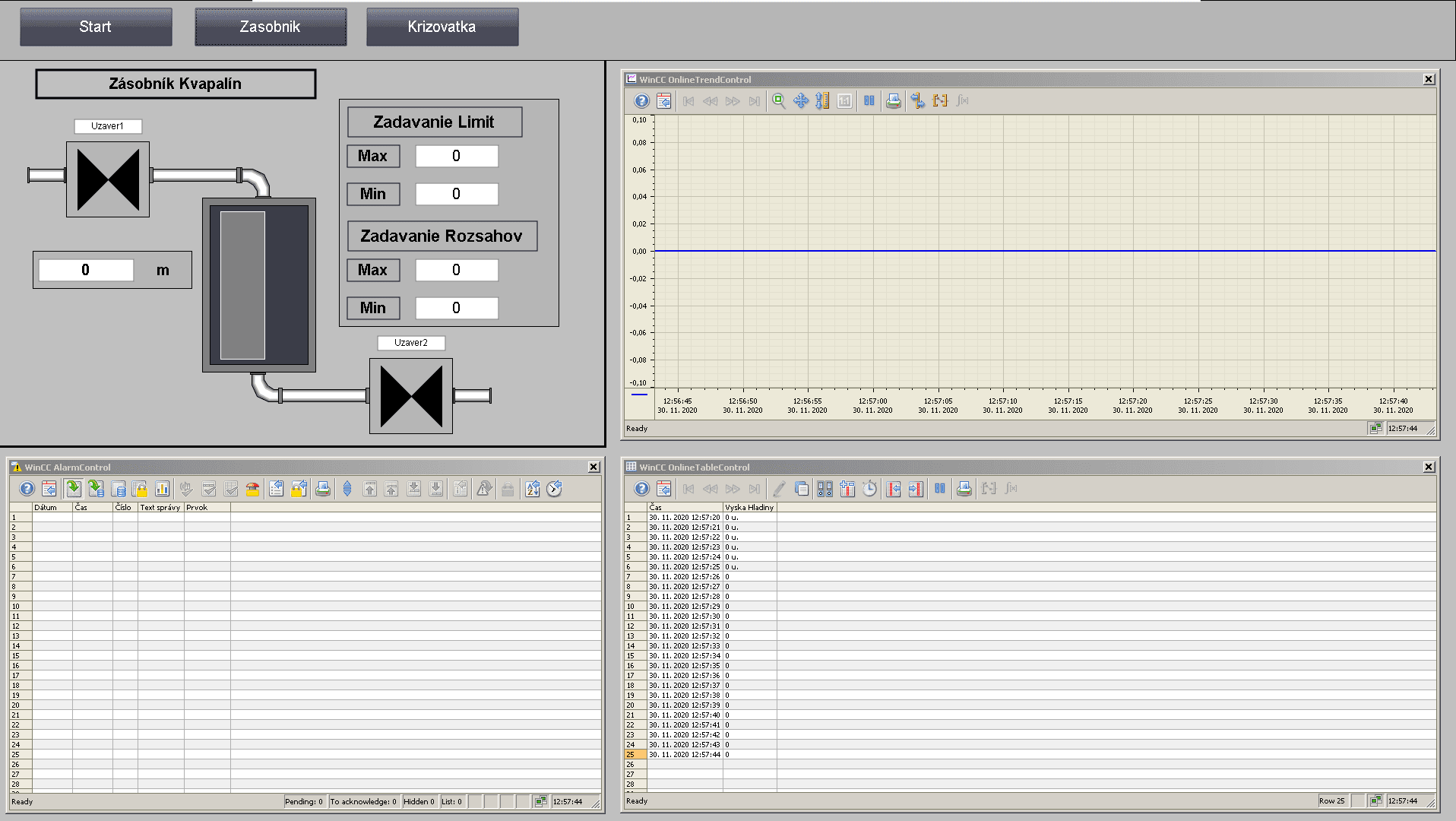Select row 25 in the Vyska Hladiny table
Image resolution: width=1456 pixels, height=821 pixels.
coord(684,754)
